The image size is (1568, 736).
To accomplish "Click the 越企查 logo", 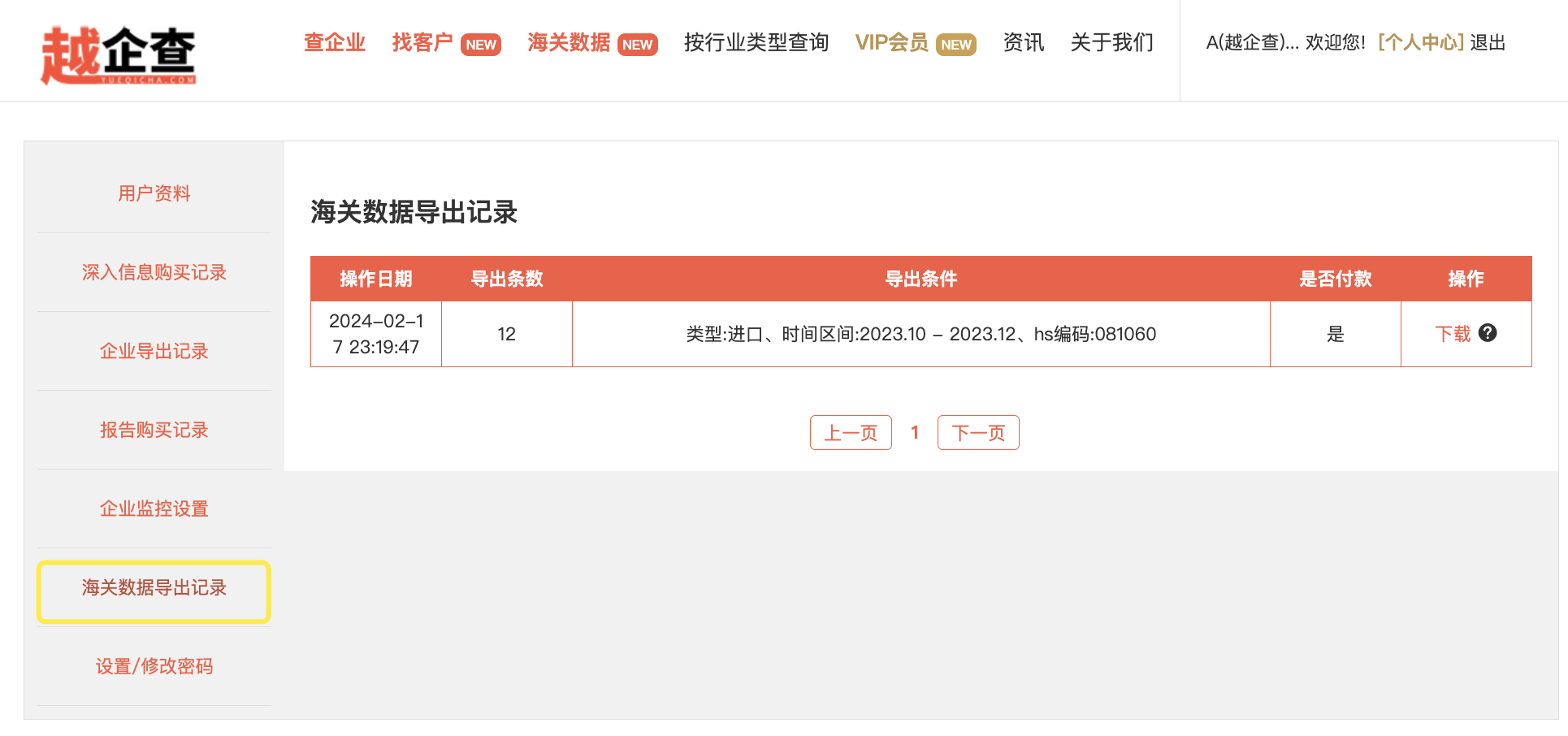I will coord(120,50).
